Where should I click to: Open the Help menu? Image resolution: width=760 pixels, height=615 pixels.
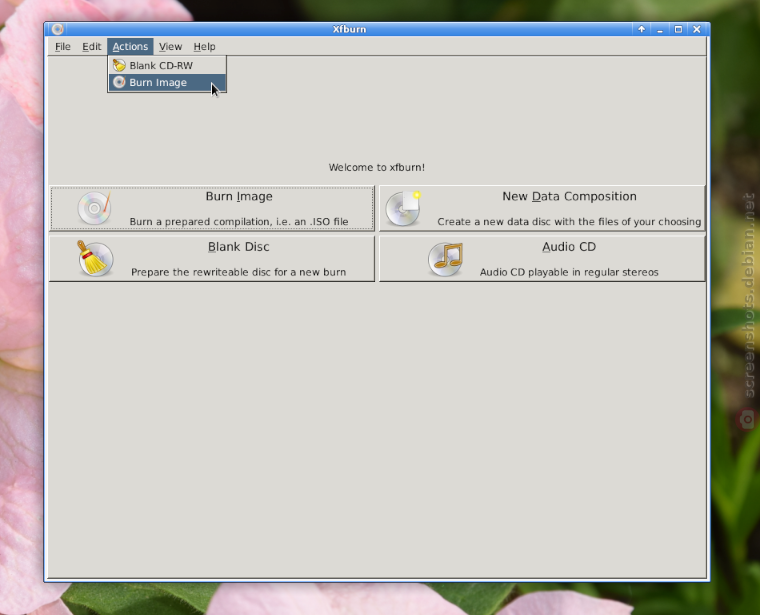pyautogui.click(x=204, y=47)
